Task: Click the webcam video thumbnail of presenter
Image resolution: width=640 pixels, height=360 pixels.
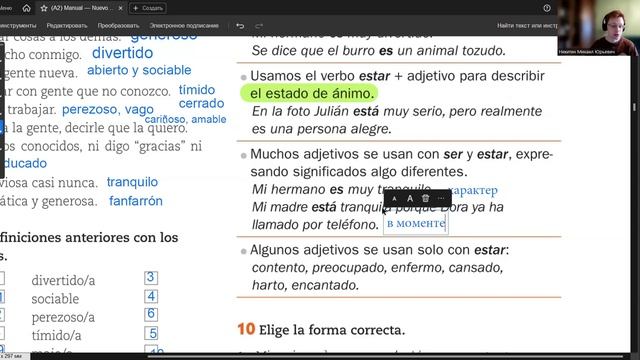Action: tap(598, 28)
